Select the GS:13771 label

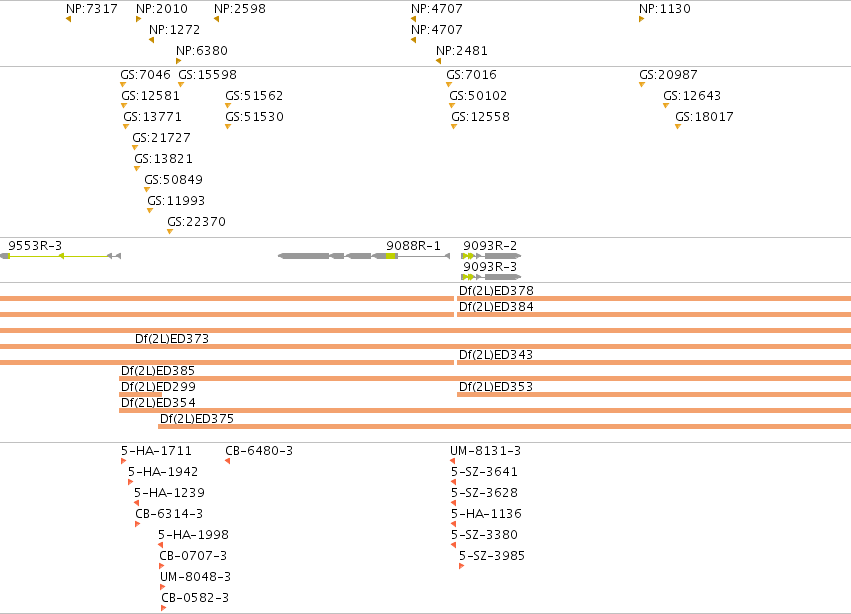[x=153, y=117]
